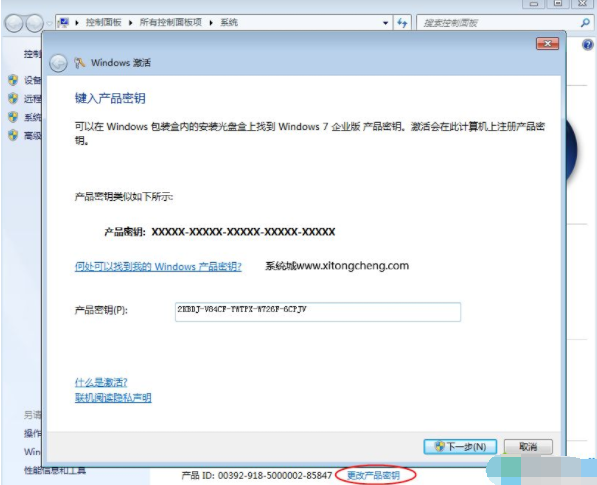597x485 pixels.
Task: Open 'Where to find my Windows product key' link
Action: coord(158,266)
